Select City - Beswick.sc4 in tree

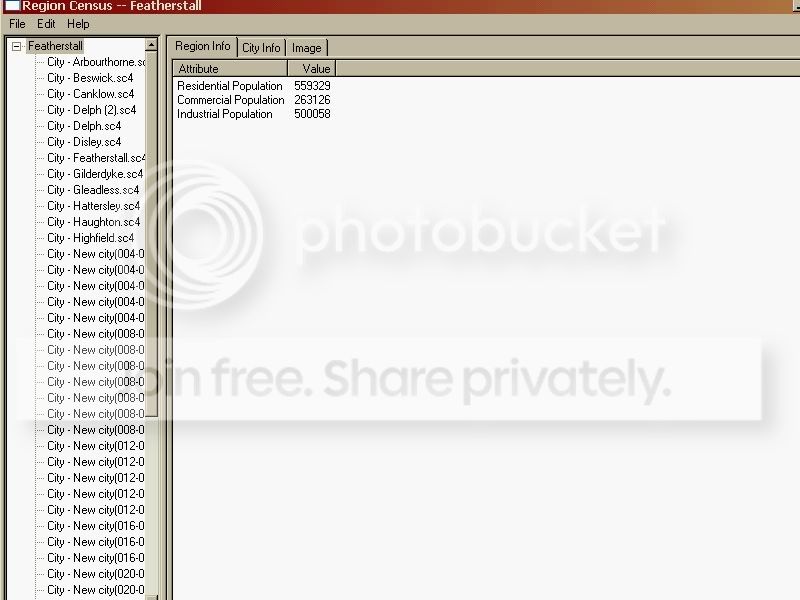point(90,78)
